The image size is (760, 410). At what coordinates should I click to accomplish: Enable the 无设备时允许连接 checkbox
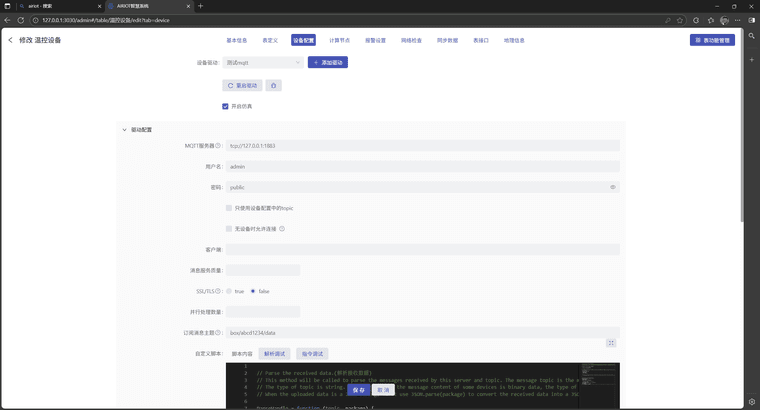click(229, 229)
